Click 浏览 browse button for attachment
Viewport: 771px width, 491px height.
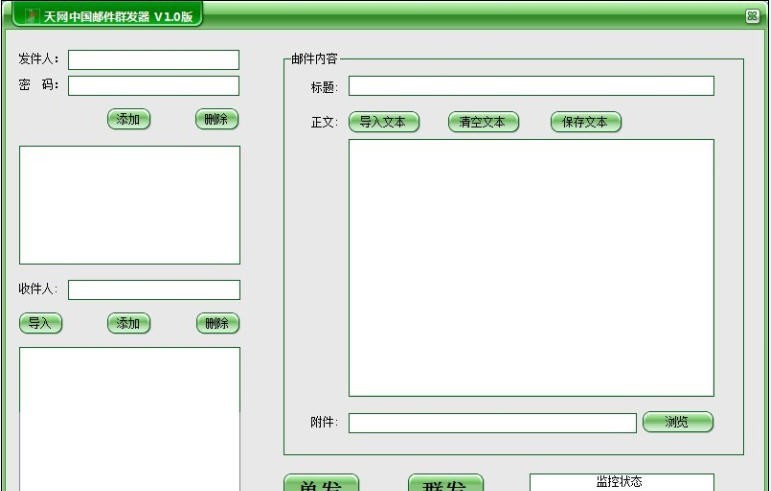(678, 422)
